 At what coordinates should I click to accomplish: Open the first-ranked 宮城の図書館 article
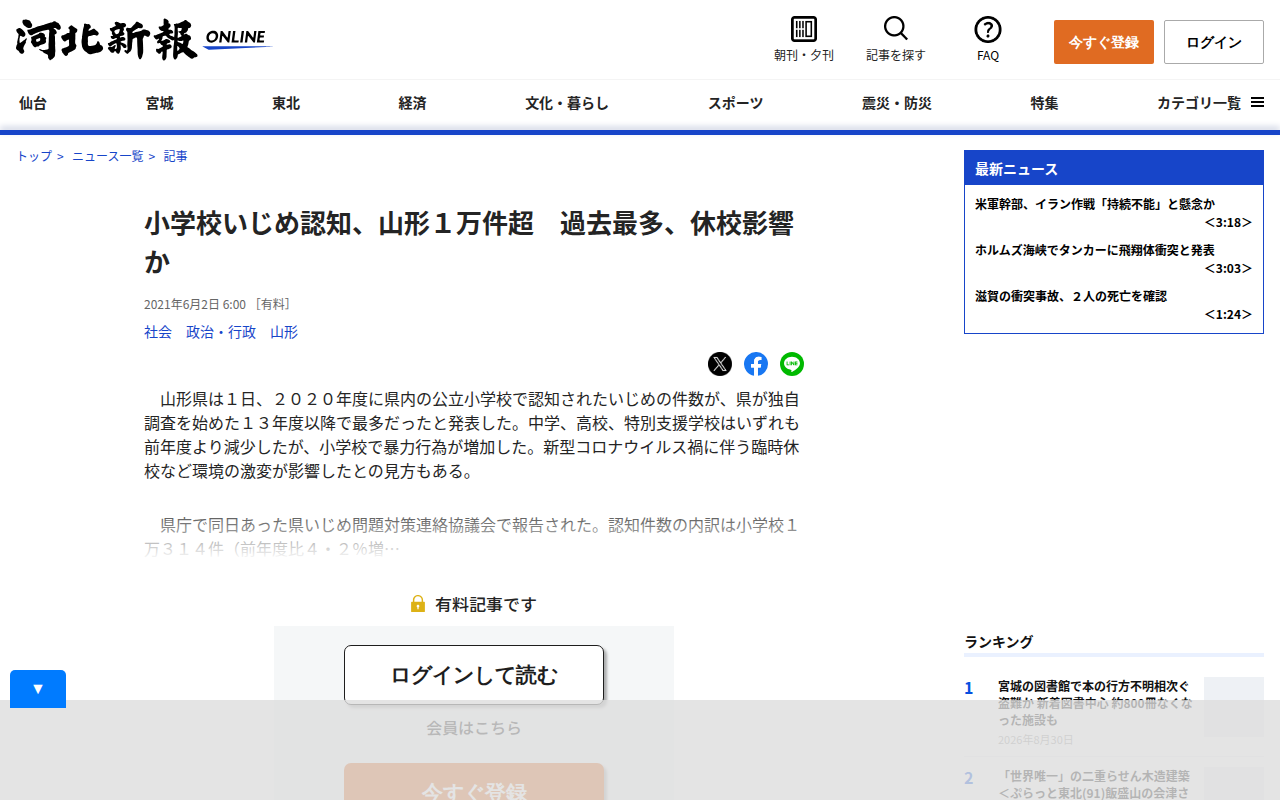pyautogui.click(x=1095, y=702)
